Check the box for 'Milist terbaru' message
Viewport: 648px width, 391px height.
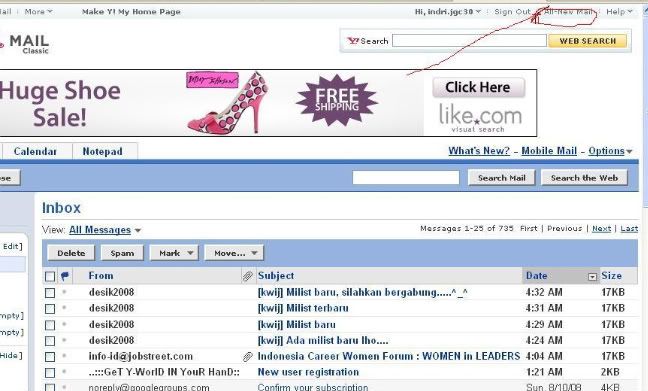50,309
